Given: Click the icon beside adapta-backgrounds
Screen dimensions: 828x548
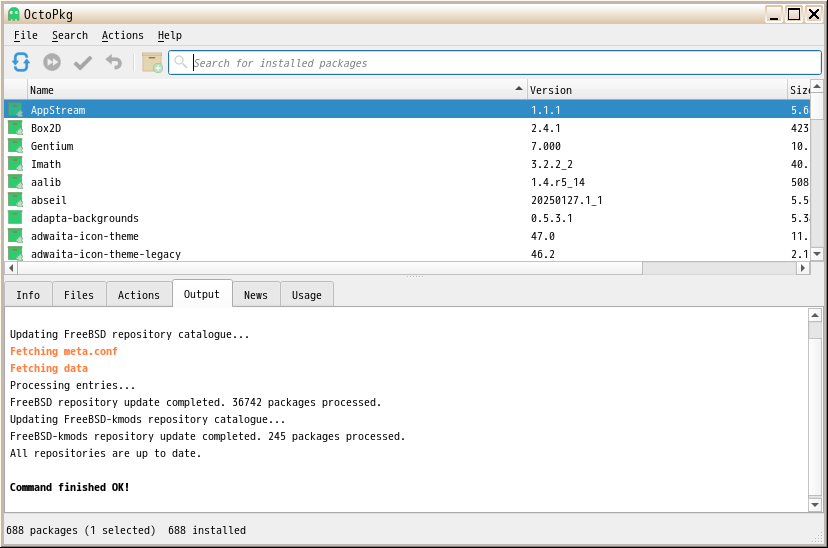Looking at the screenshot, I should pos(15,218).
